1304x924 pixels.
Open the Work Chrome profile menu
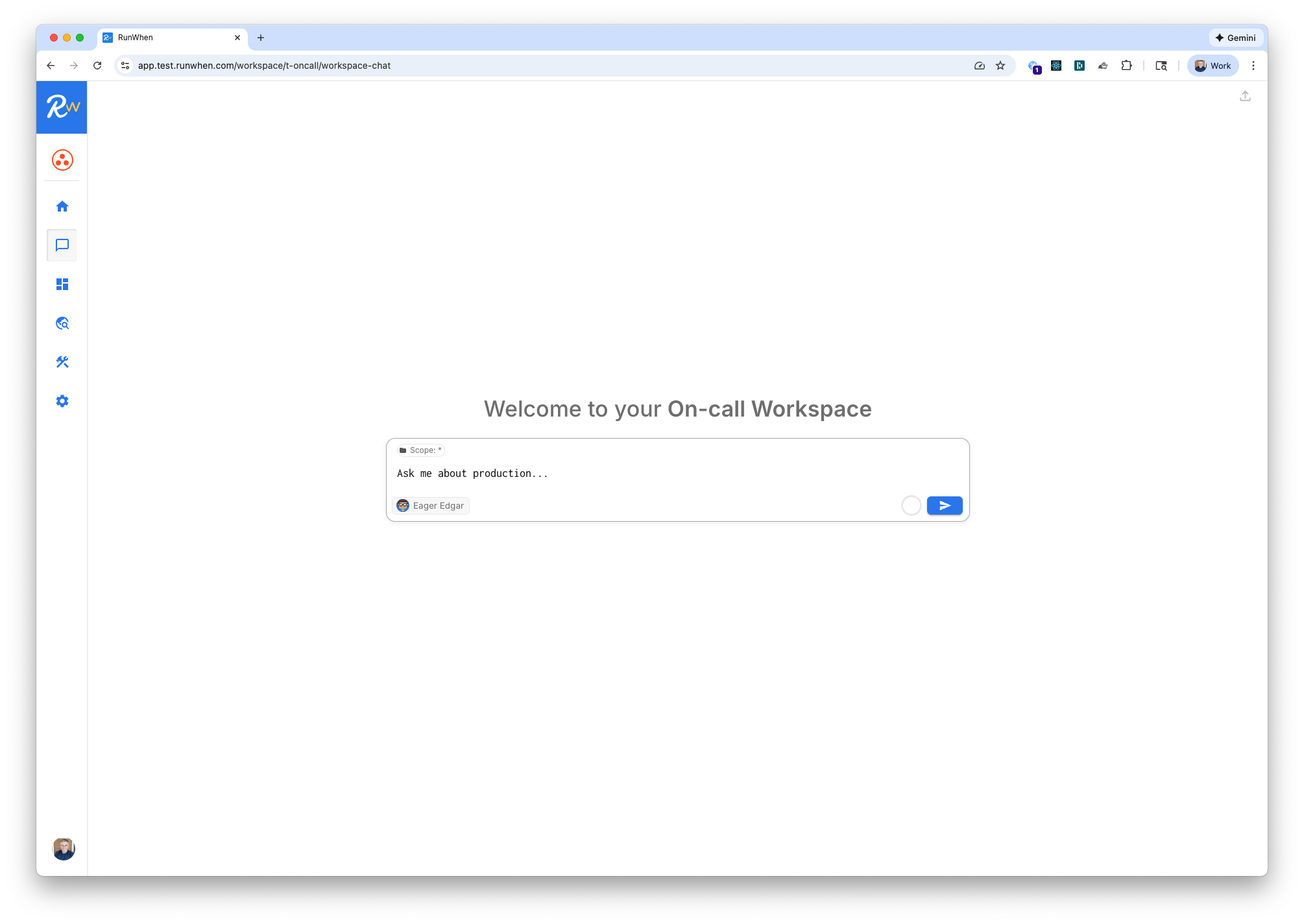(1213, 66)
